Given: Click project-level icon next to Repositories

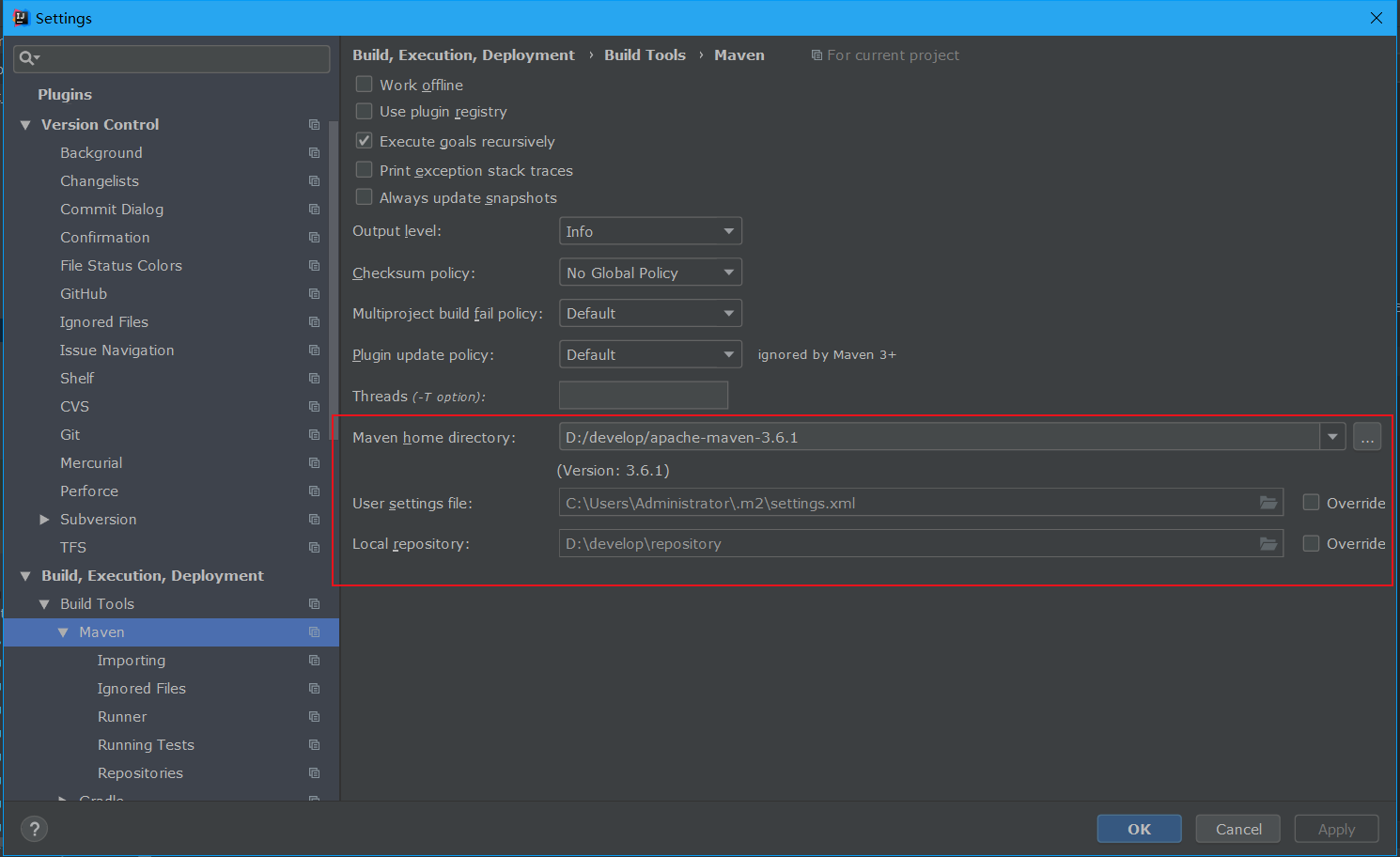Looking at the screenshot, I should [x=314, y=773].
